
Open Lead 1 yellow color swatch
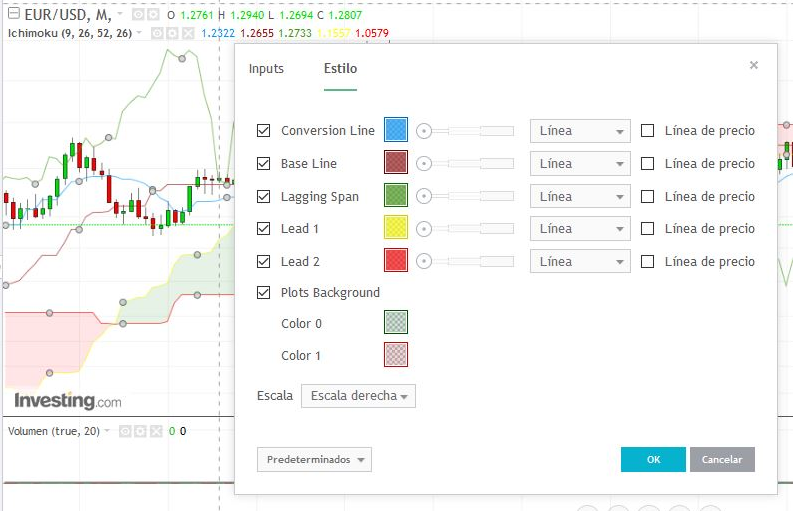pos(396,228)
